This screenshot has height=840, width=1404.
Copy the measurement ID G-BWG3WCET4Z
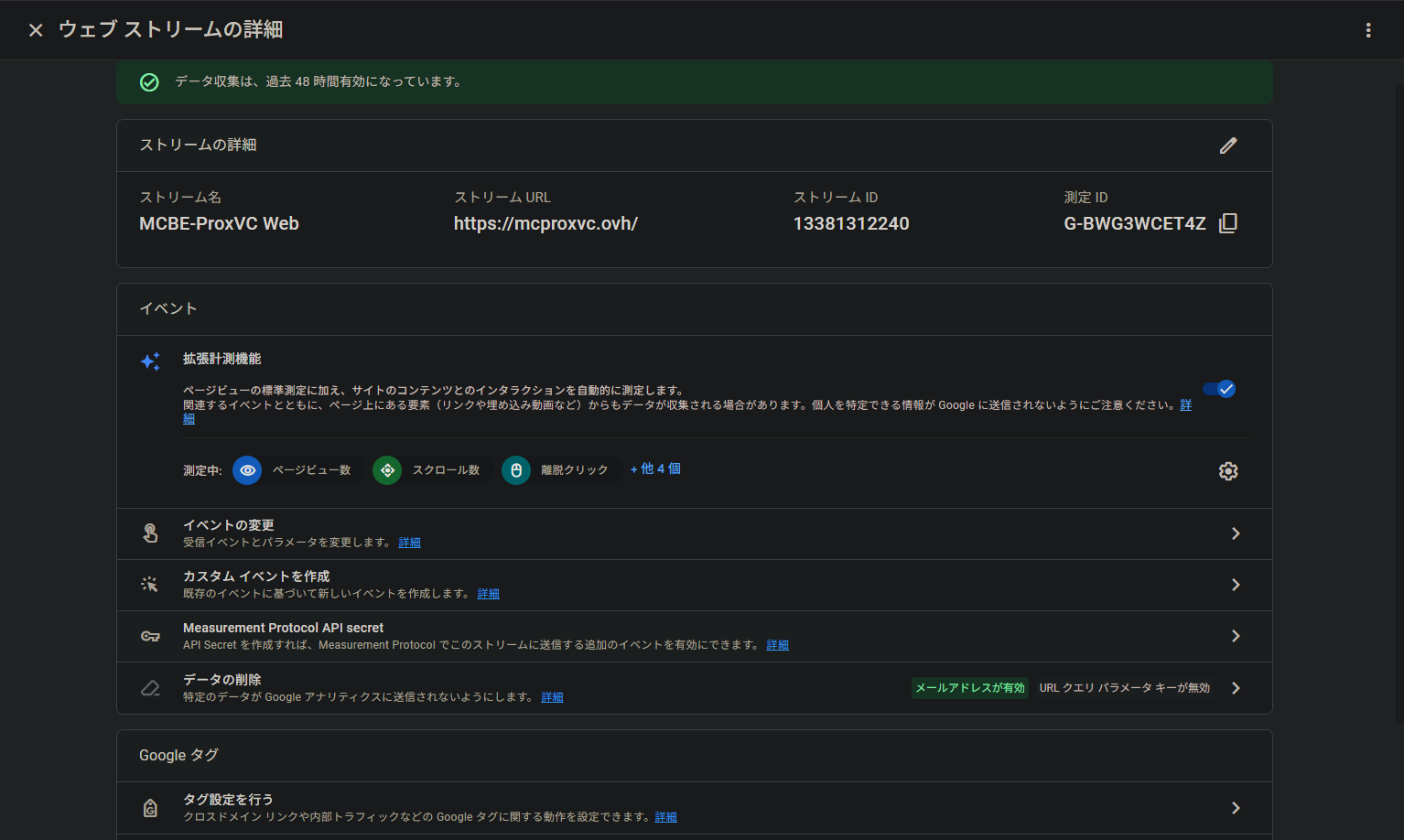pyautogui.click(x=1228, y=223)
